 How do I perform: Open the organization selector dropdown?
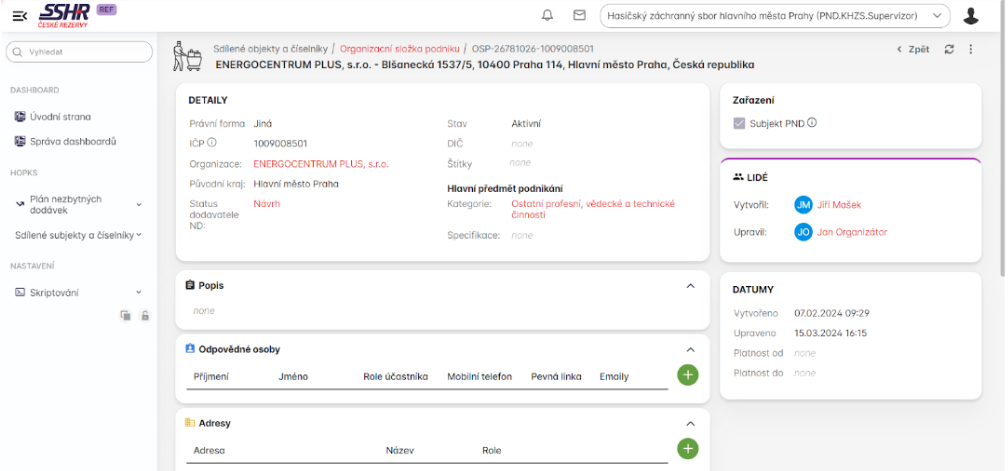[775, 15]
